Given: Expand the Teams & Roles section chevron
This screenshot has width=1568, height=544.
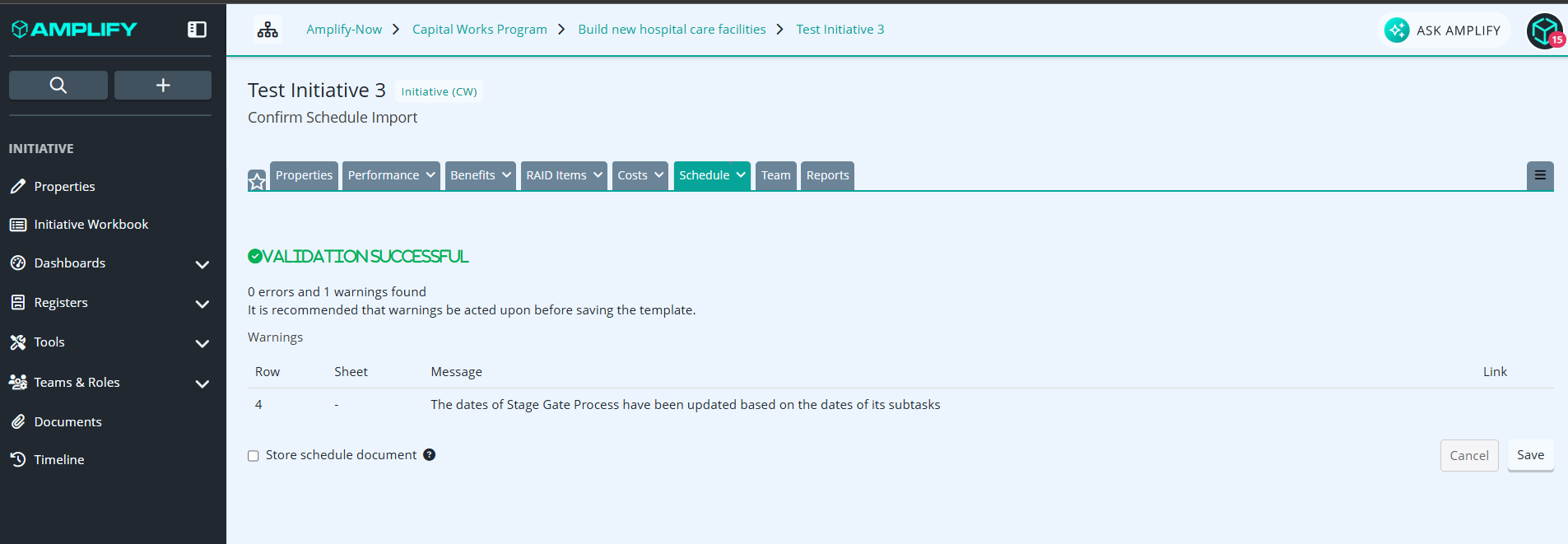Looking at the screenshot, I should coord(202,384).
